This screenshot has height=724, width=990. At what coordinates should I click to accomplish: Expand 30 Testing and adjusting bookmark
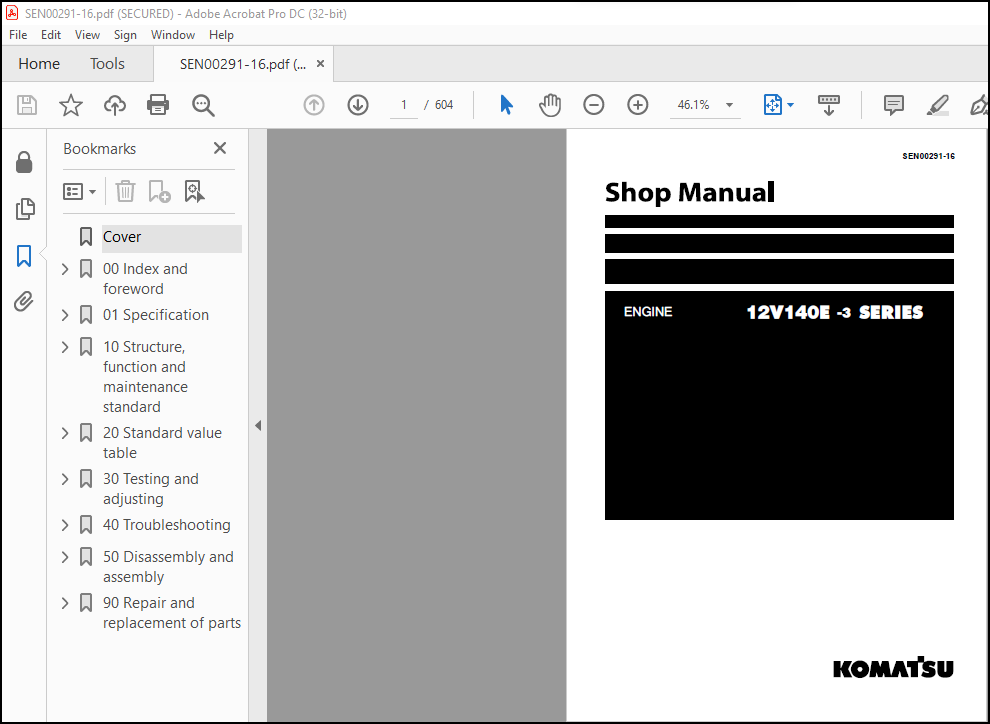(x=65, y=479)
